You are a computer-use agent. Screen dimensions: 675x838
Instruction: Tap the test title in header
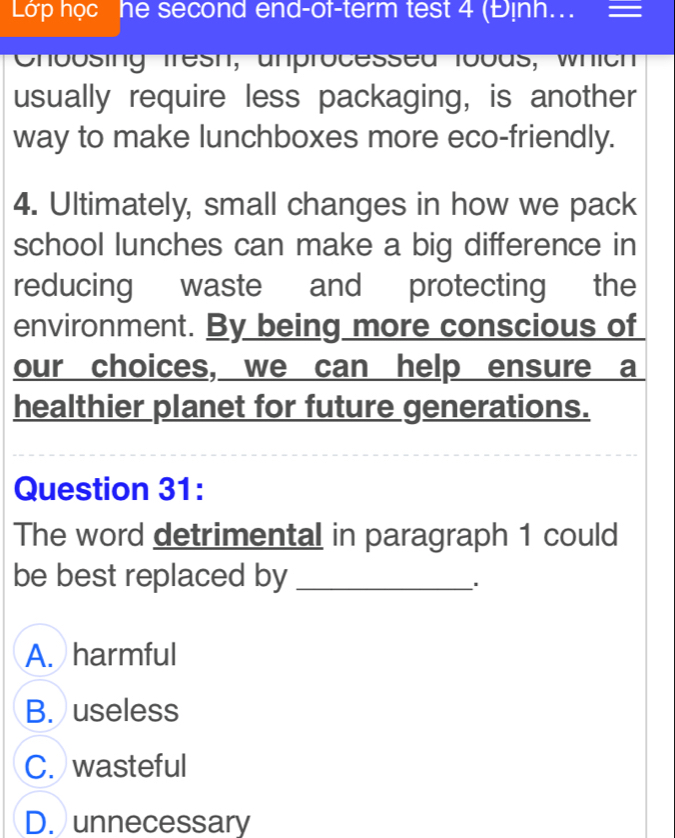[348, 10]
